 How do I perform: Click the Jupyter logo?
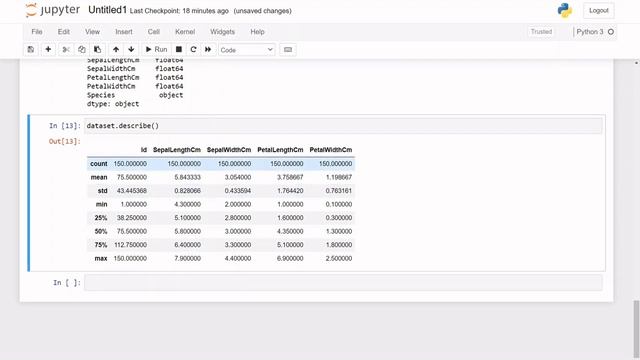[52, 10]
